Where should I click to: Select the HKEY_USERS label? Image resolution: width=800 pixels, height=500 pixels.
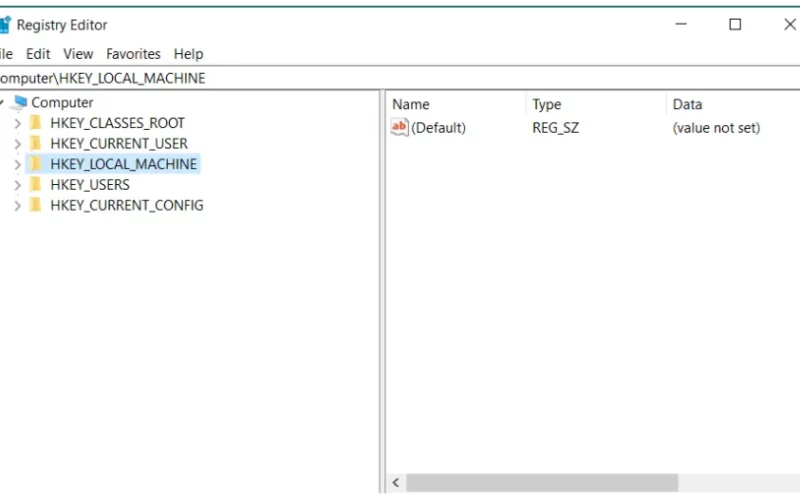coord(90,185)
